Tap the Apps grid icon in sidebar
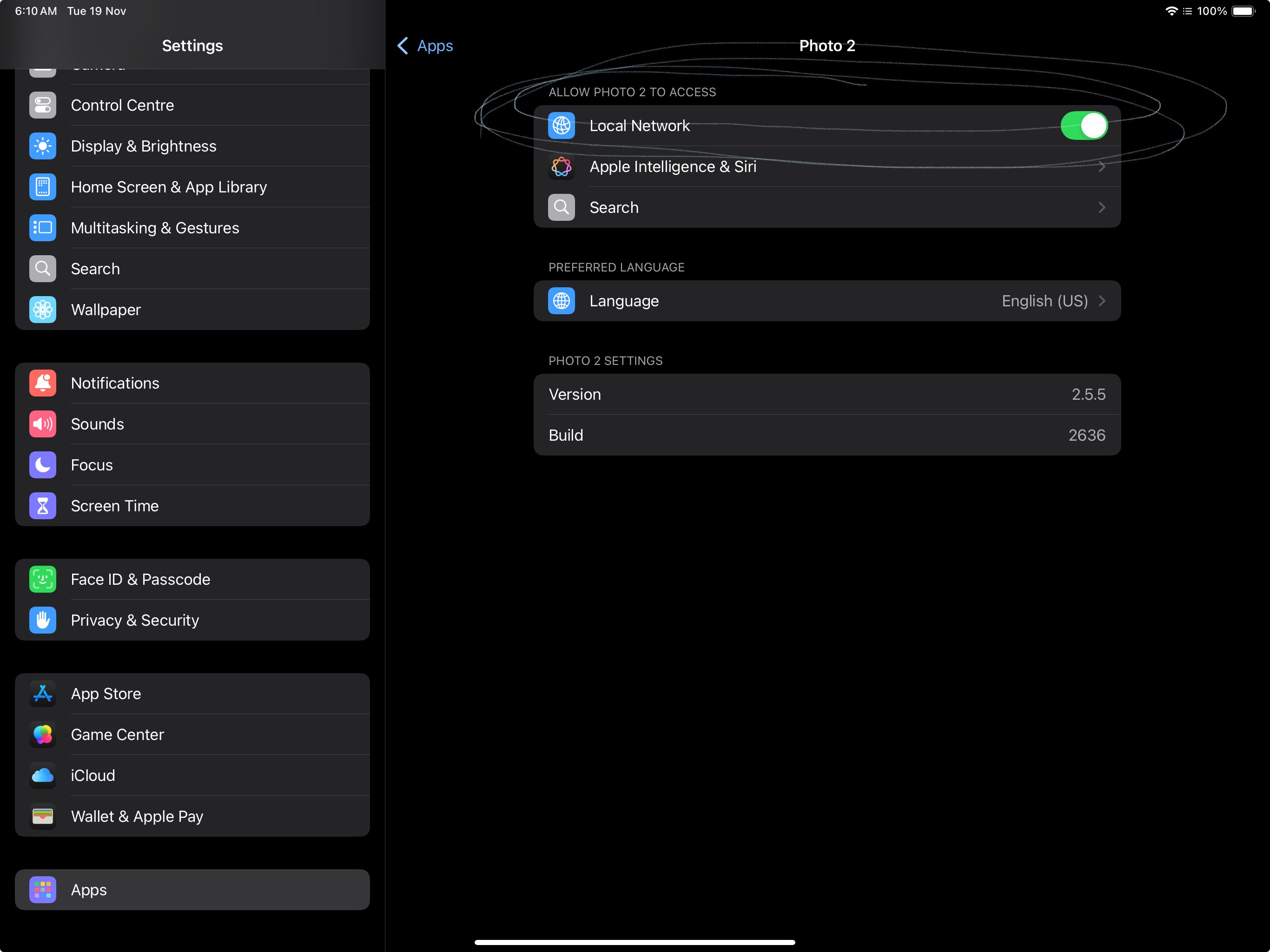 (x=42, y=889)
